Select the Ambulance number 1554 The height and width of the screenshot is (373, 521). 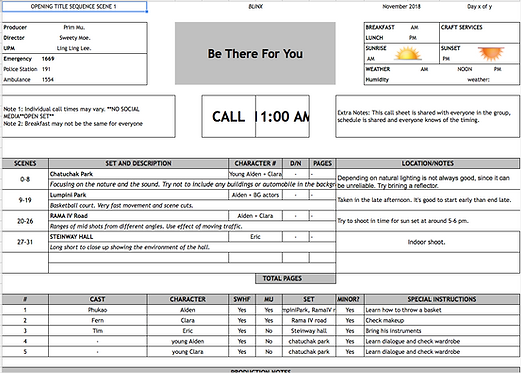48,79
